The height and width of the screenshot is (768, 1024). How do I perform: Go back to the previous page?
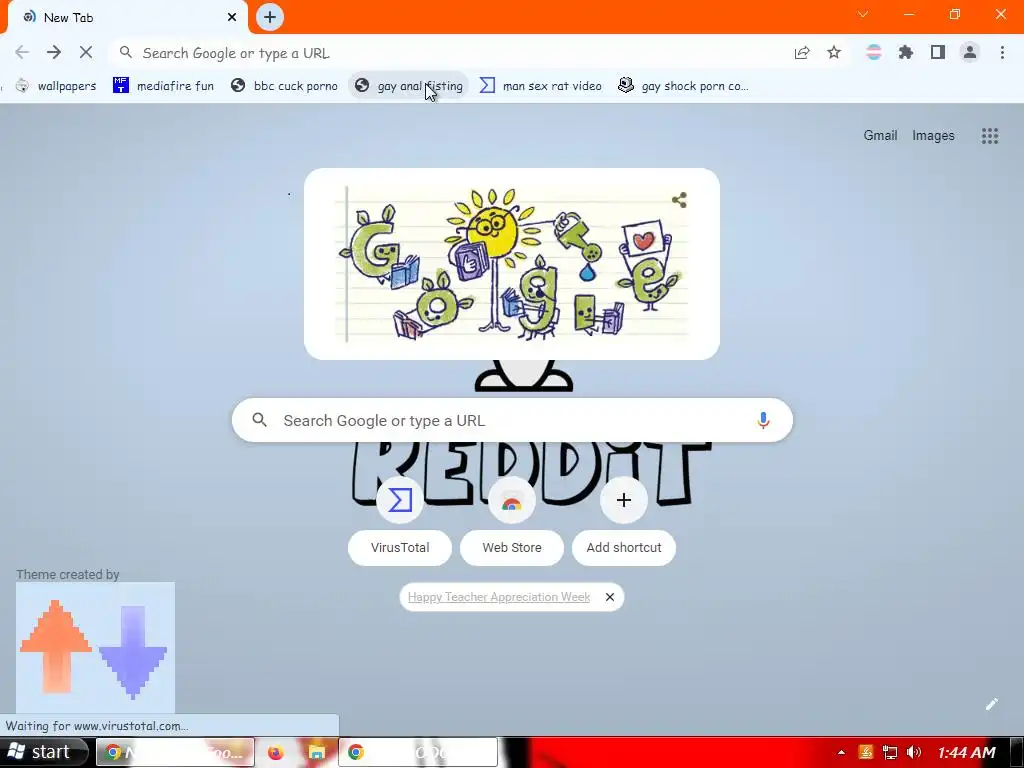pyautogui.click(x=22, y=52)
